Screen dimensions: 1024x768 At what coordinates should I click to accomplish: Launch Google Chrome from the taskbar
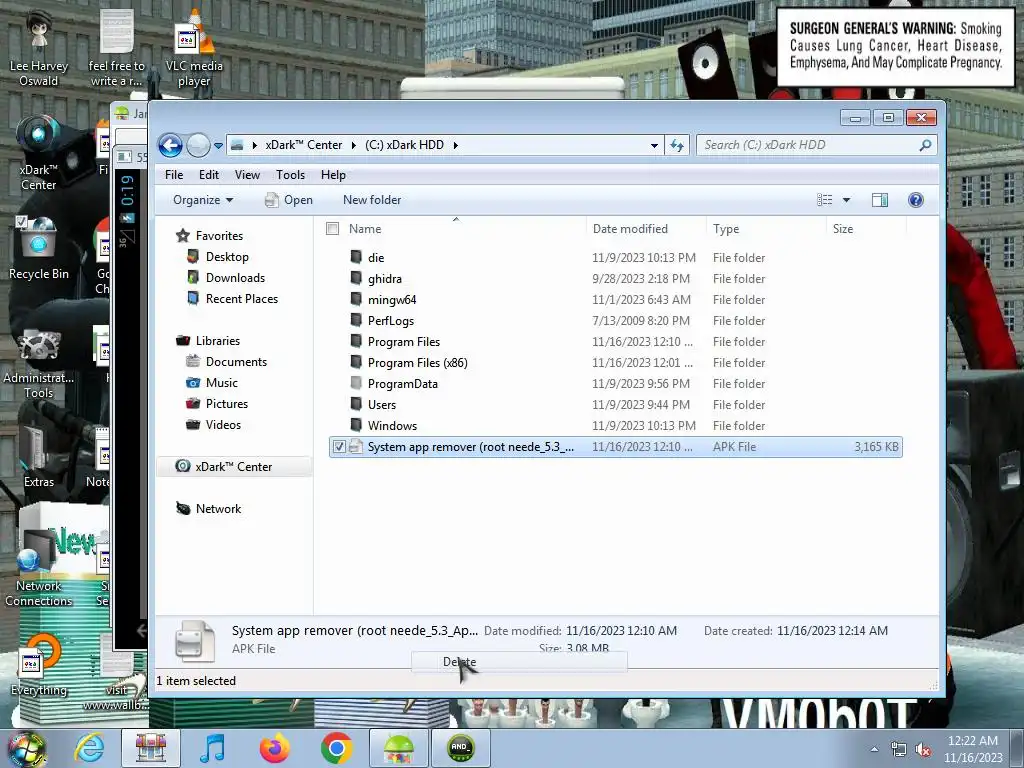coord(336,748)
